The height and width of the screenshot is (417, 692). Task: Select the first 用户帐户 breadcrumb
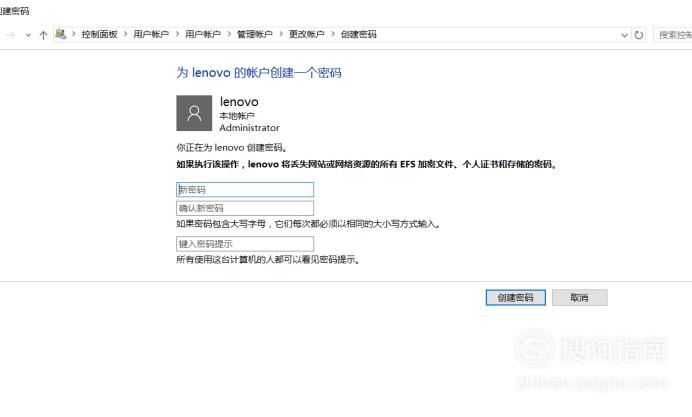[x=151, y=34]
